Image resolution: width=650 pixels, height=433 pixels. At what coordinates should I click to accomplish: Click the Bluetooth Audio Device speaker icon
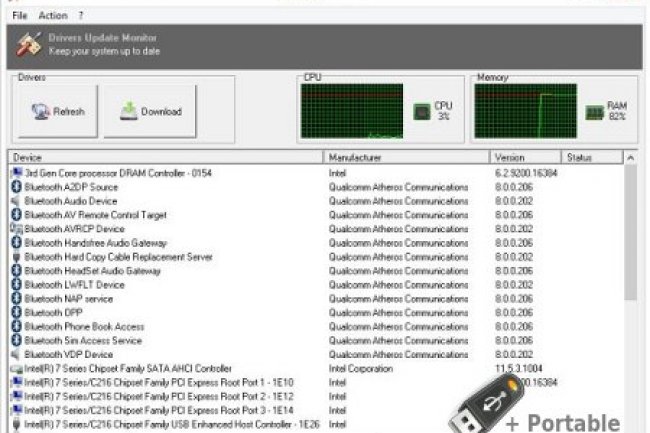pos(16,201)
